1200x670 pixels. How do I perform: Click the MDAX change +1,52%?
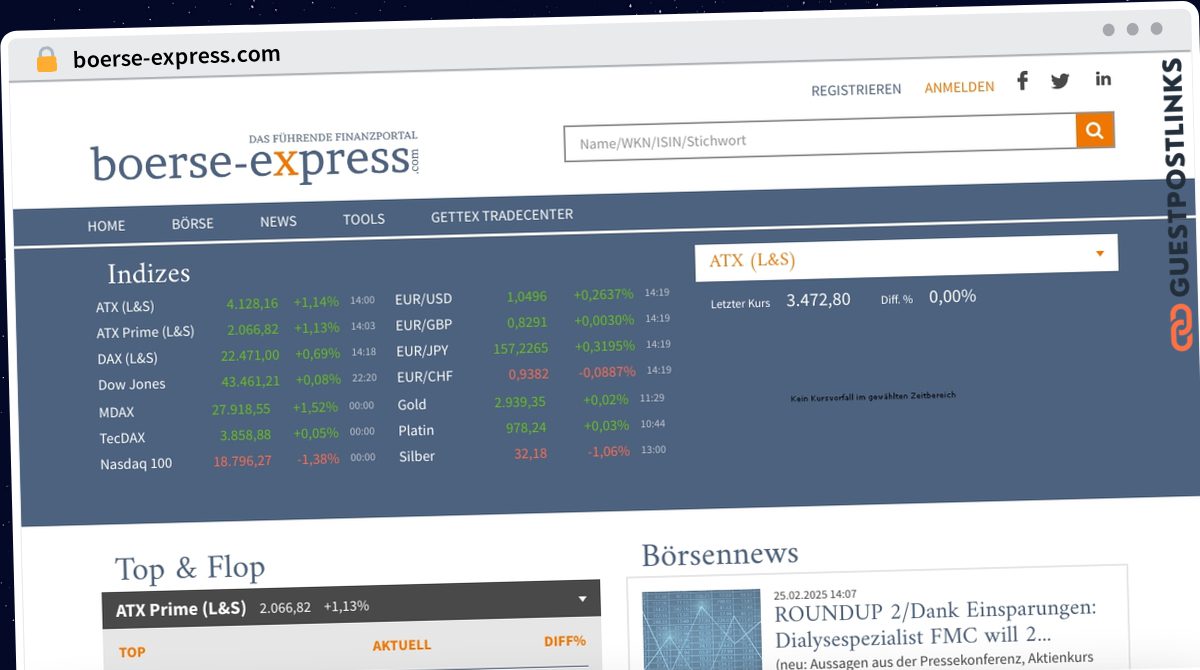[315, 408]
